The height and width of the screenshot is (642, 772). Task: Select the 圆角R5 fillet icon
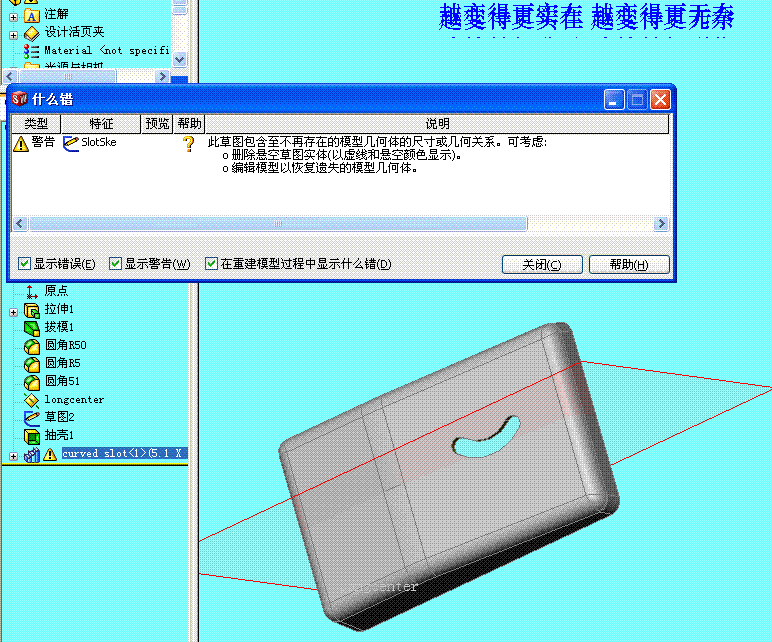(32, 364)
